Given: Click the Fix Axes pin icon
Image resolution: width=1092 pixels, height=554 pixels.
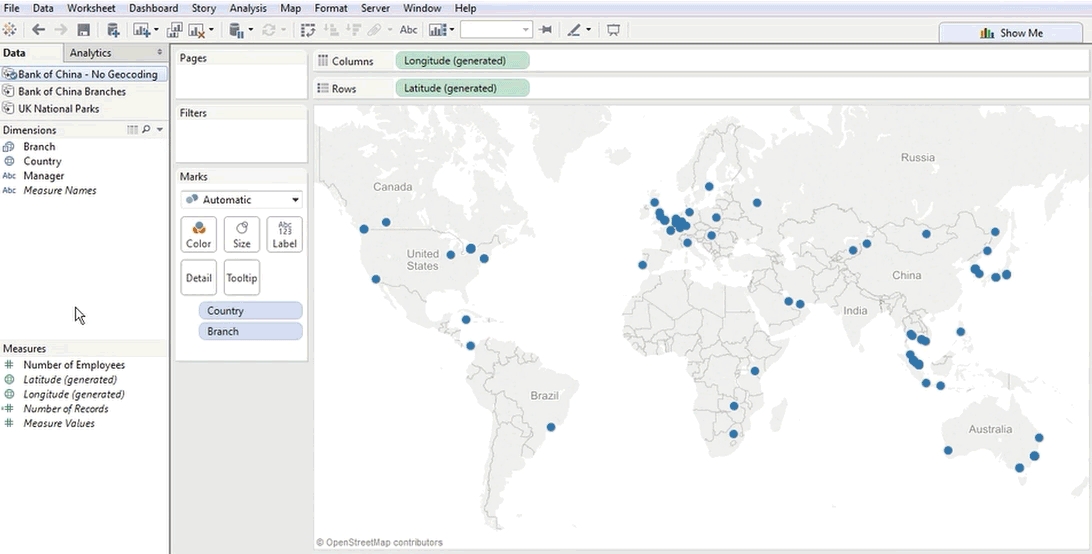Looking at the screenshot, I should tap(545, 30).
